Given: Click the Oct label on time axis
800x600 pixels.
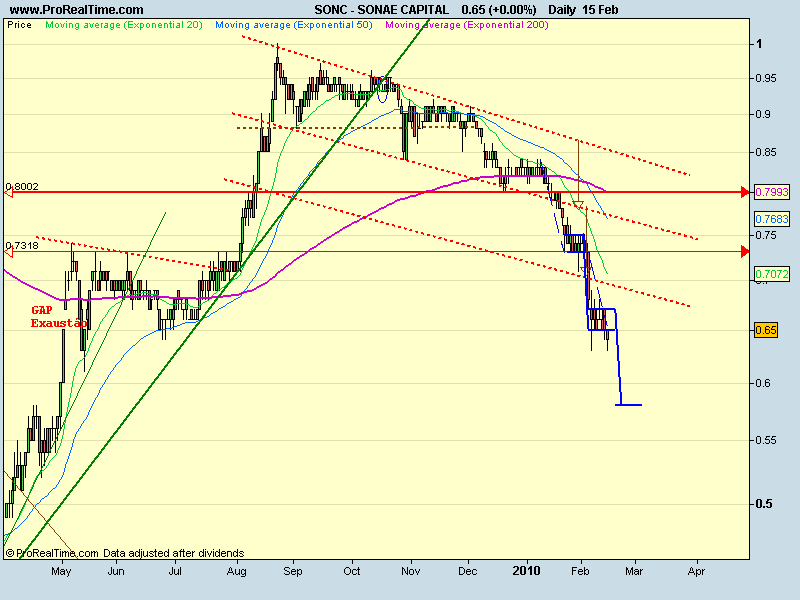Looking at the screenshot, I should [352, 571].
